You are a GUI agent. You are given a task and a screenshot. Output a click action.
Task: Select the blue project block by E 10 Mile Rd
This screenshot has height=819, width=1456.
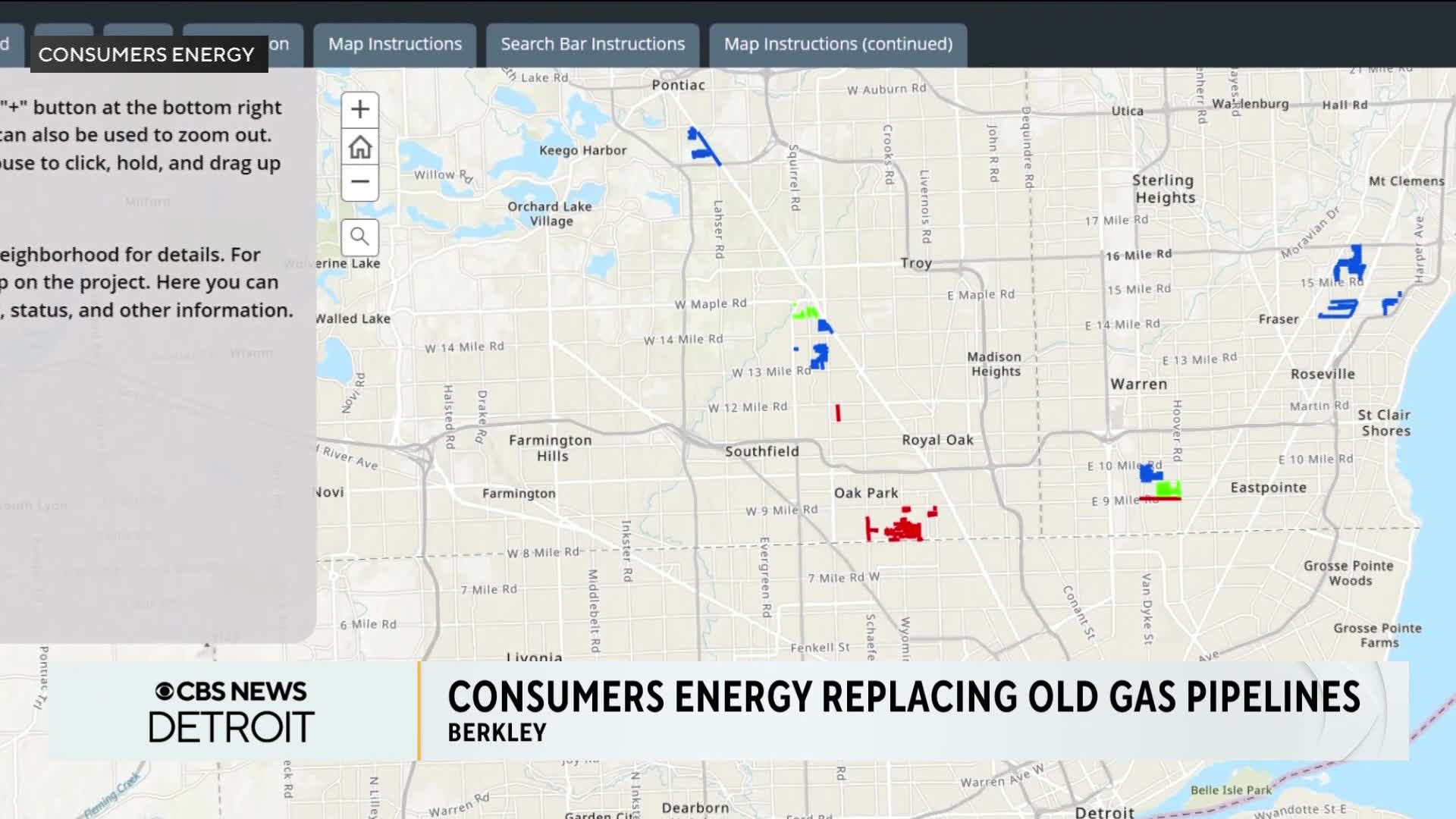click(1150, 473)
